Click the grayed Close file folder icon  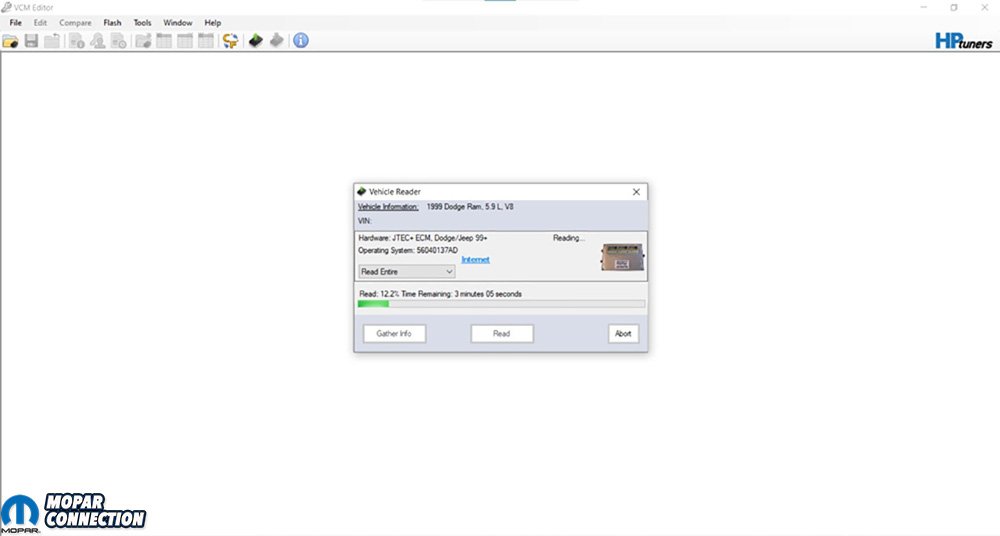tap(52, 41)
